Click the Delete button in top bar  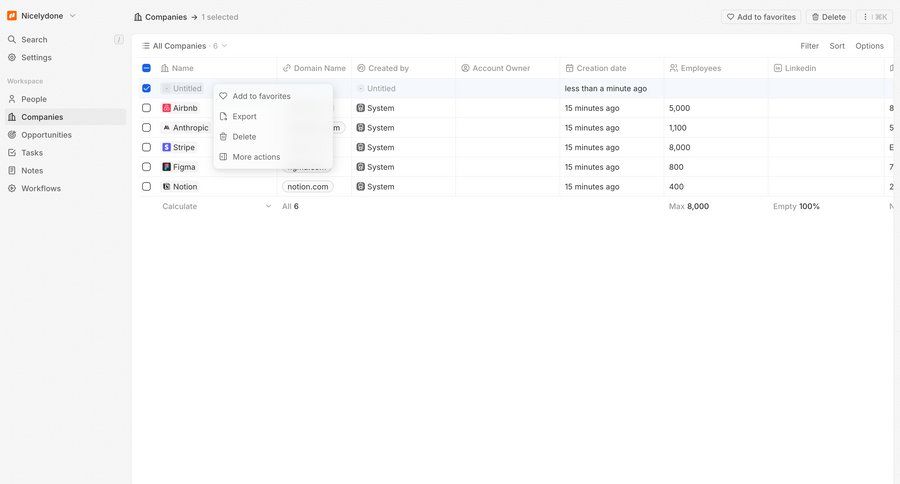[828, 17]
